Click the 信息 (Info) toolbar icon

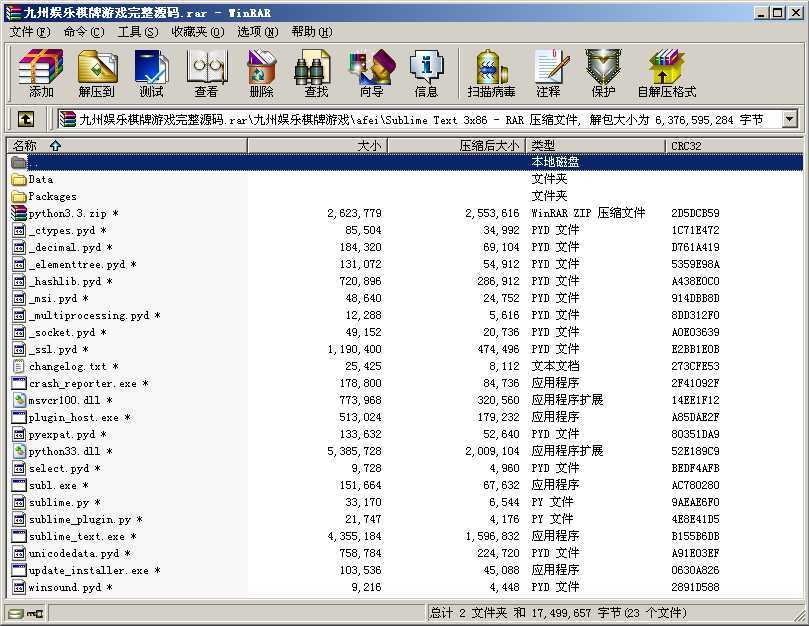coord(426,73)
